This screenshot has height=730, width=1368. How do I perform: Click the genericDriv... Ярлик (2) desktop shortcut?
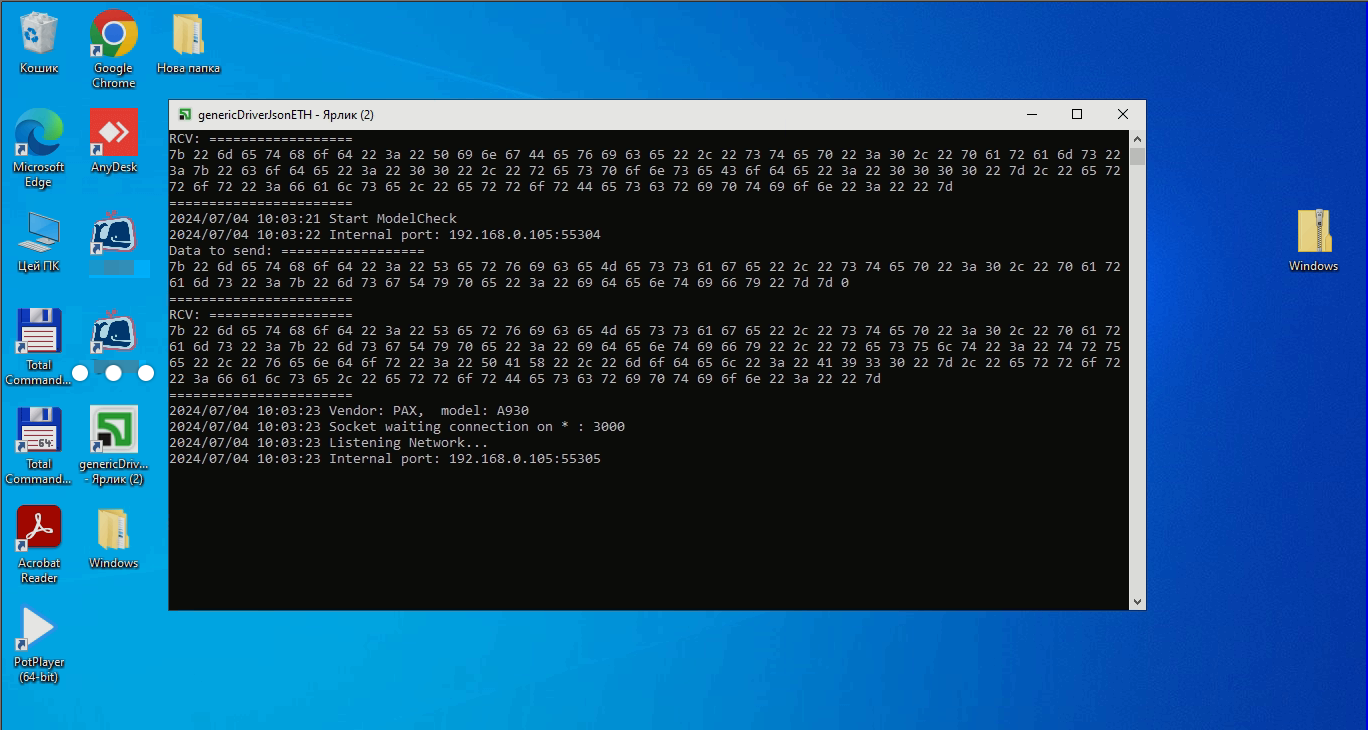coord(113,431)
